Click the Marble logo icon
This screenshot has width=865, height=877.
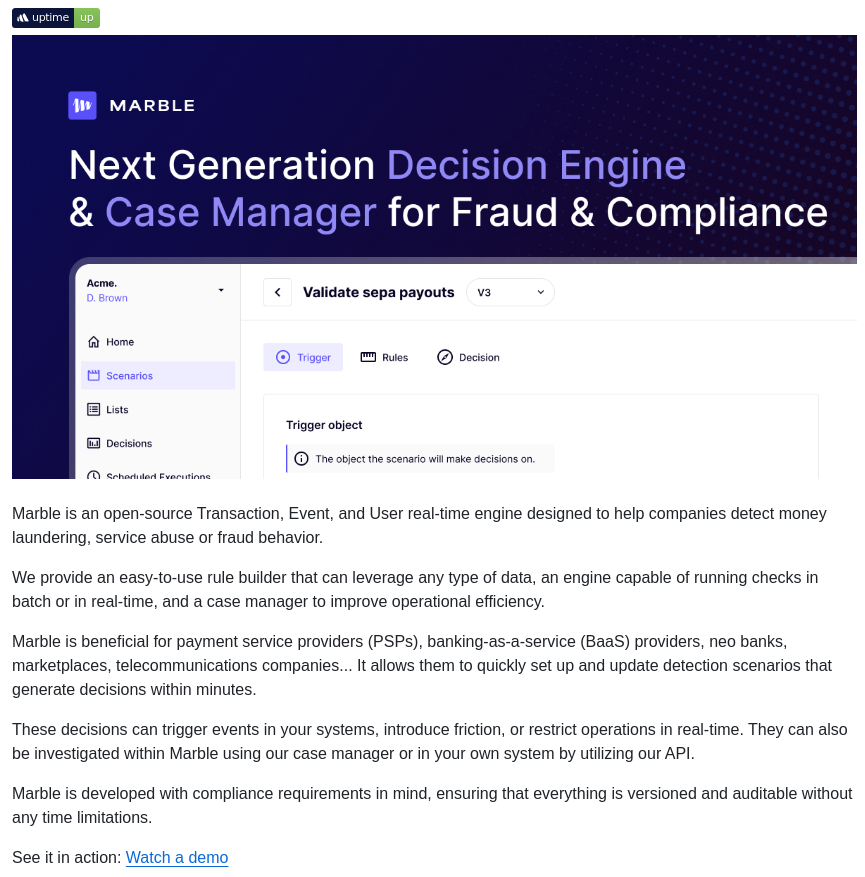tap(82, 105)
